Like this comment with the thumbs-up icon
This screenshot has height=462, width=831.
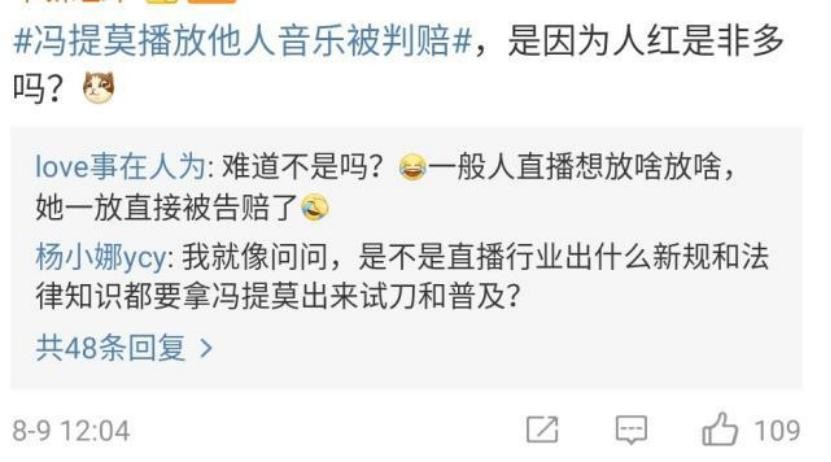(x=720, y=429)
